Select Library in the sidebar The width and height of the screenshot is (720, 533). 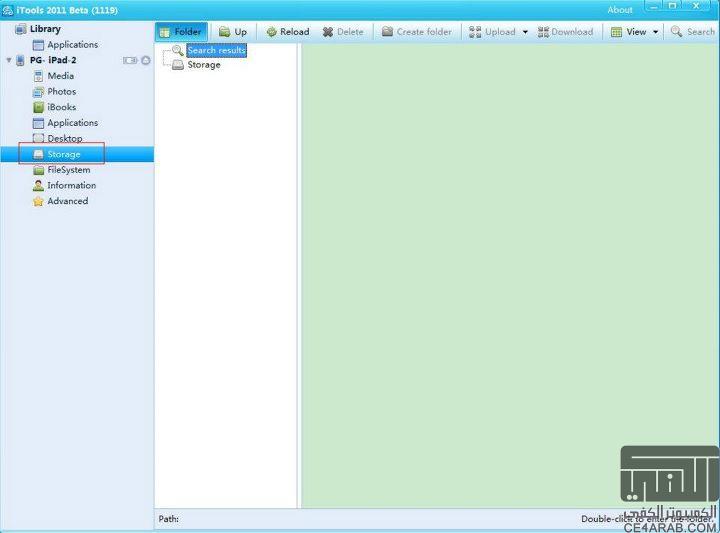pos(45,29)
